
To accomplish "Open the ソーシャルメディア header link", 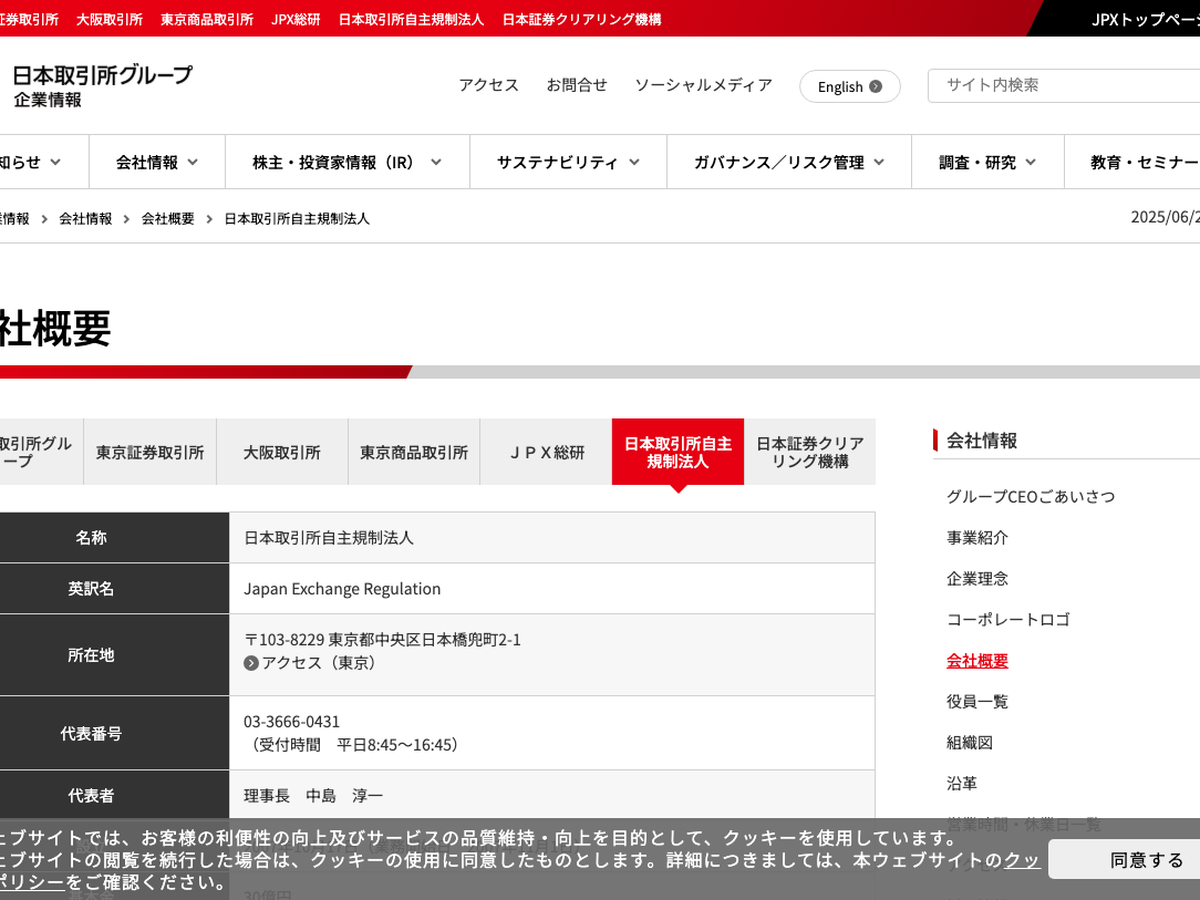I will tap(703, 86).
